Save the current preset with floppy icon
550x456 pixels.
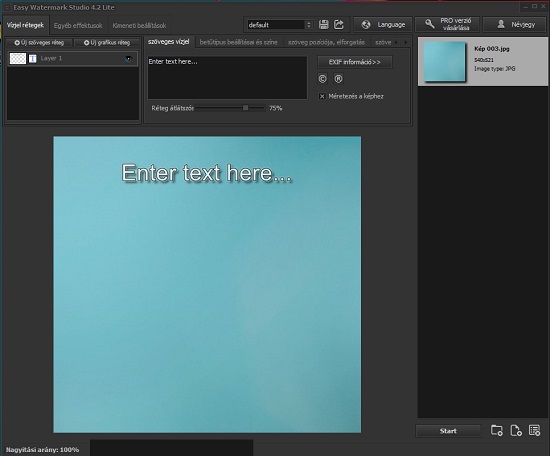point(323,25)
